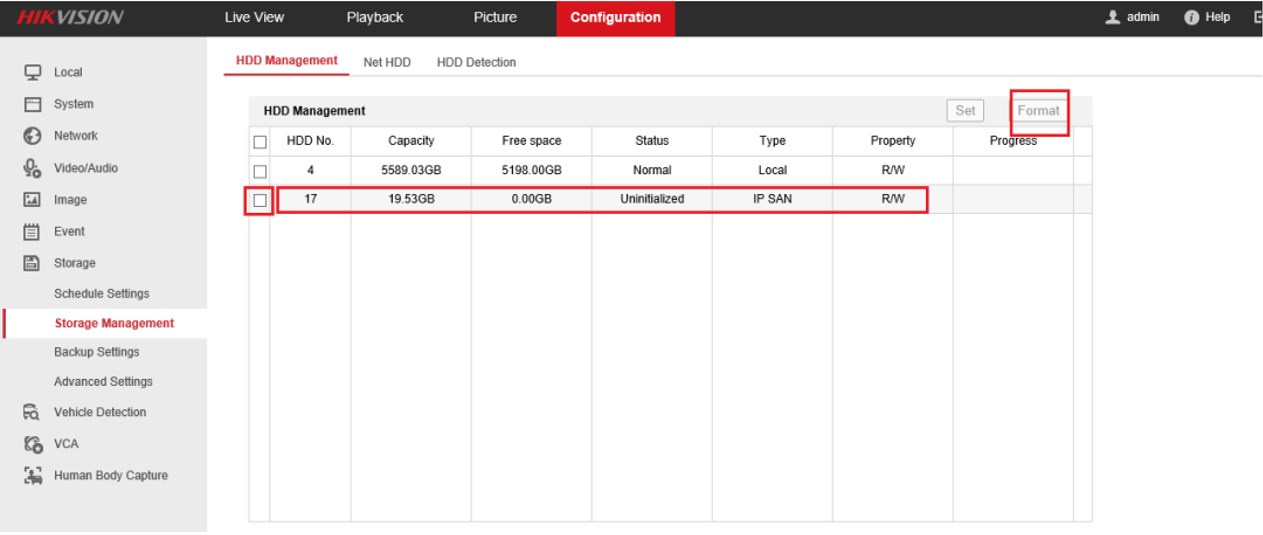Go to Playback in top menu
1263x535 pixels.
375,18
